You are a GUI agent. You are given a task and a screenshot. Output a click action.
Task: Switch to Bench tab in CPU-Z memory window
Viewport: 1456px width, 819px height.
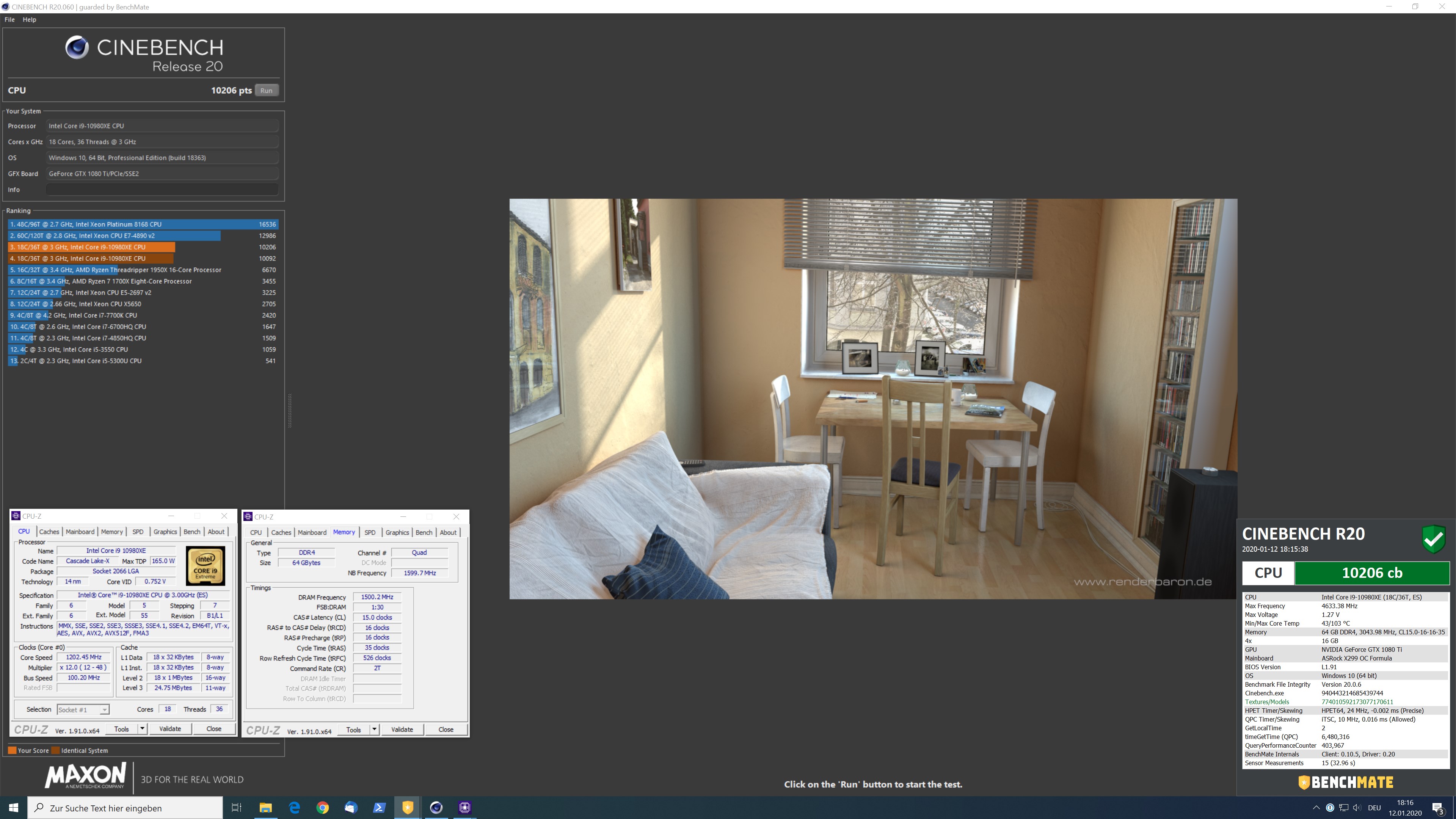[424, 532]
